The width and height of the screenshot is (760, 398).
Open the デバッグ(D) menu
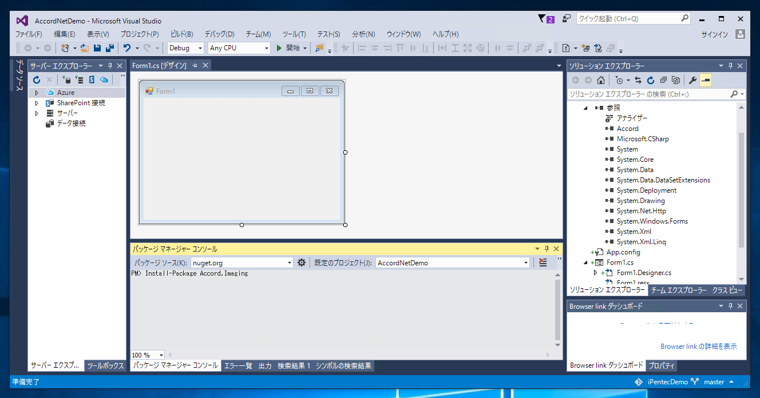point(219,34)
